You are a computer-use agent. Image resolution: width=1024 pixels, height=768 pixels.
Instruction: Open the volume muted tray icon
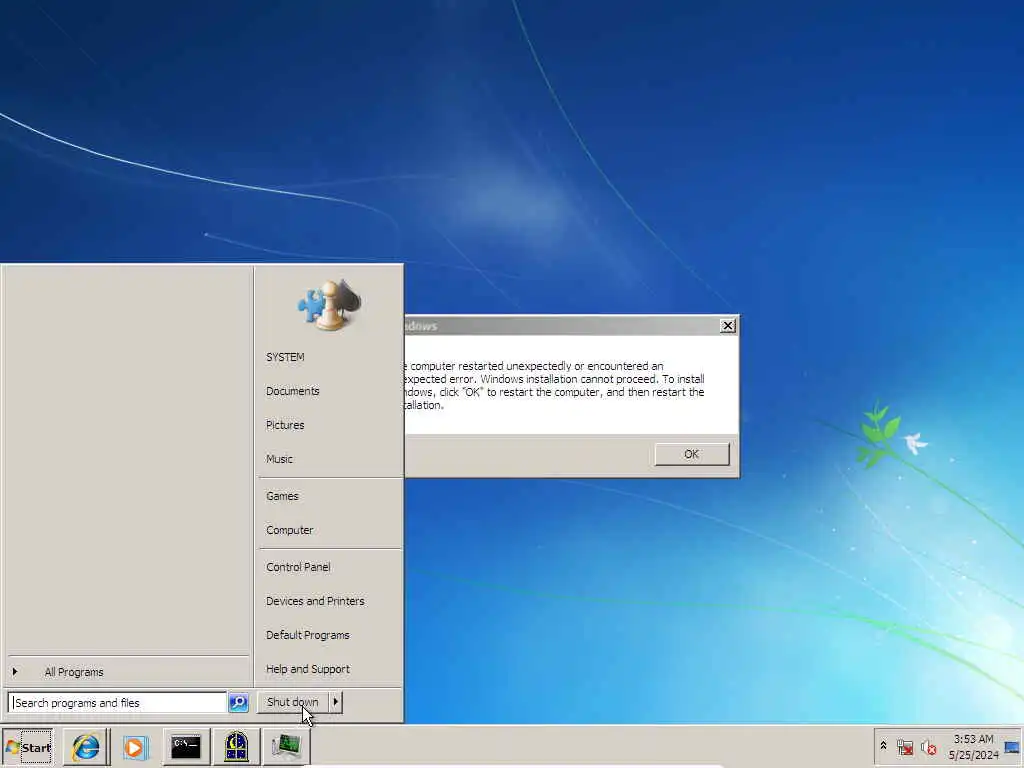[x=928, y=747]
